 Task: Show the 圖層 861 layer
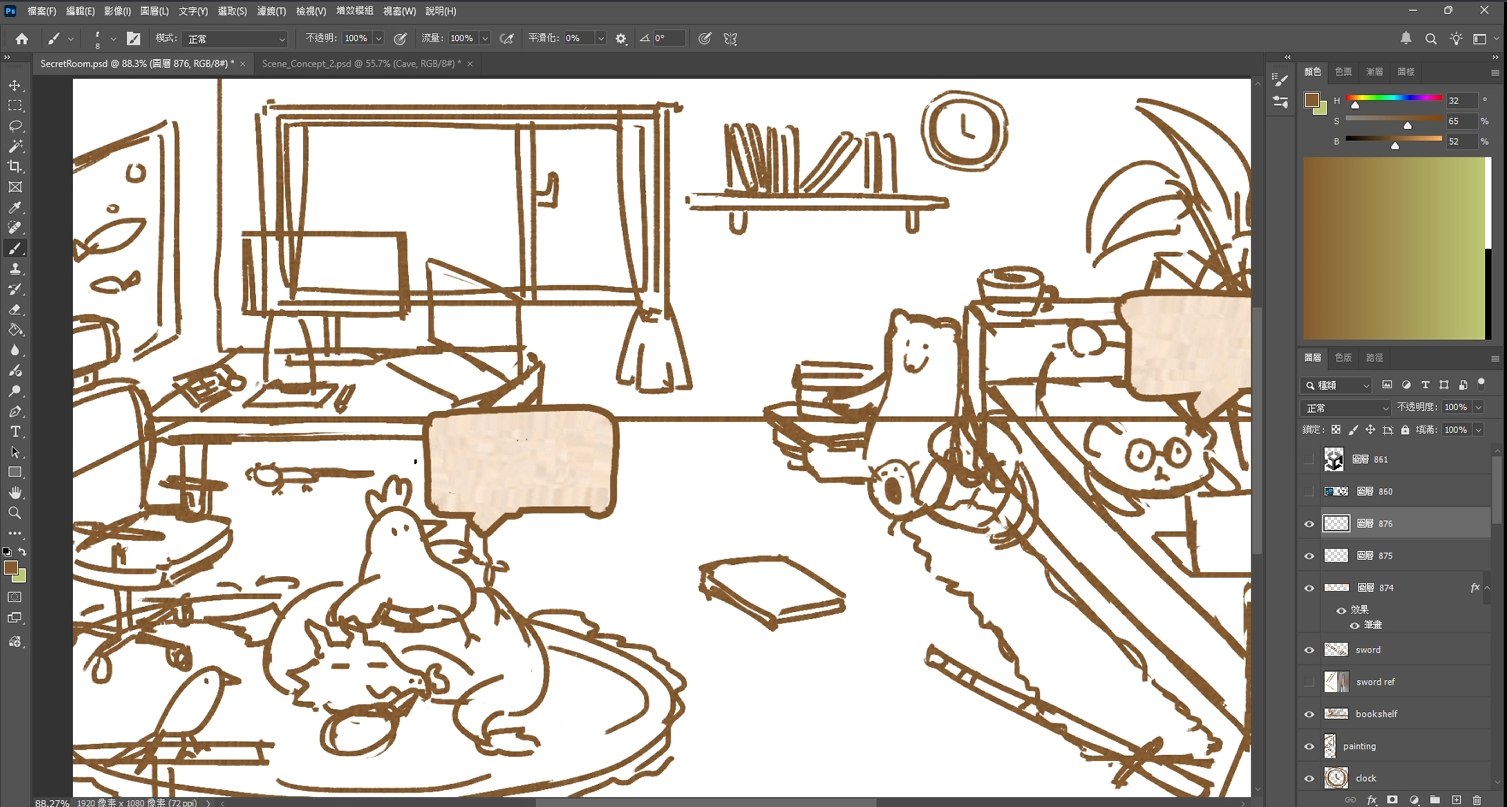coord(1309,460)
